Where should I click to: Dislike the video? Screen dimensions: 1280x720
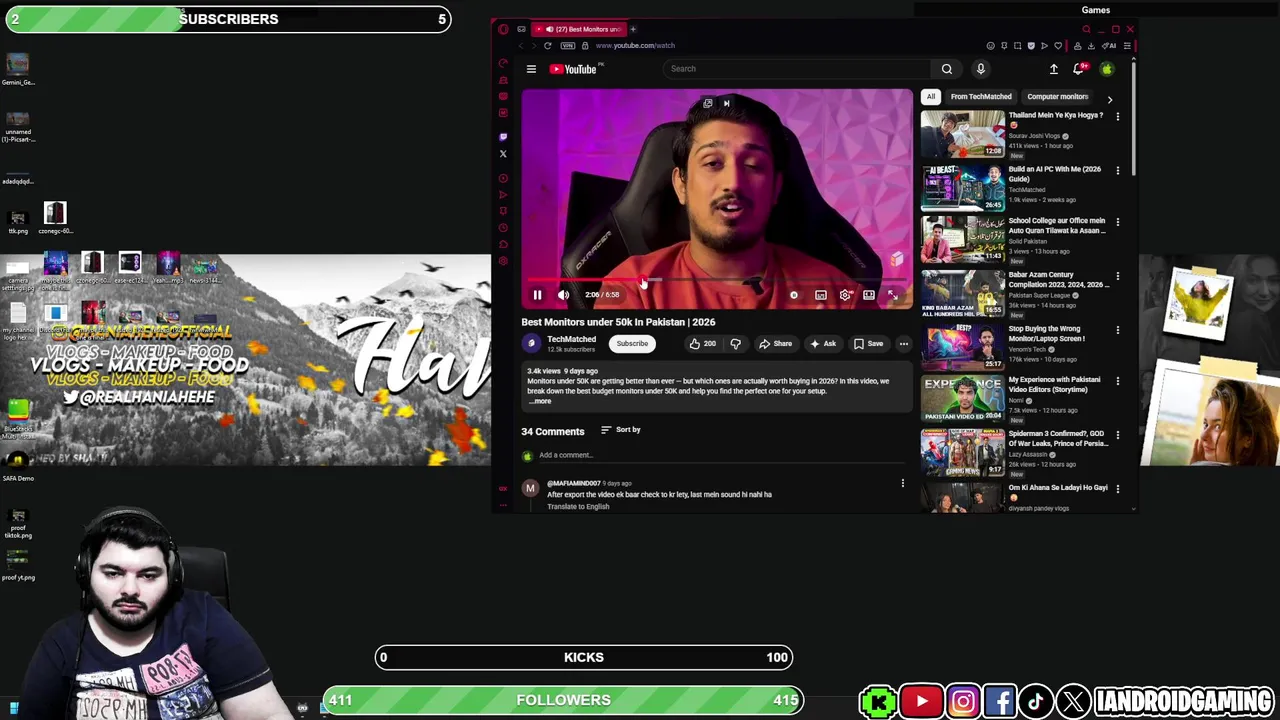pyautogui.click(x=735, y=344)
